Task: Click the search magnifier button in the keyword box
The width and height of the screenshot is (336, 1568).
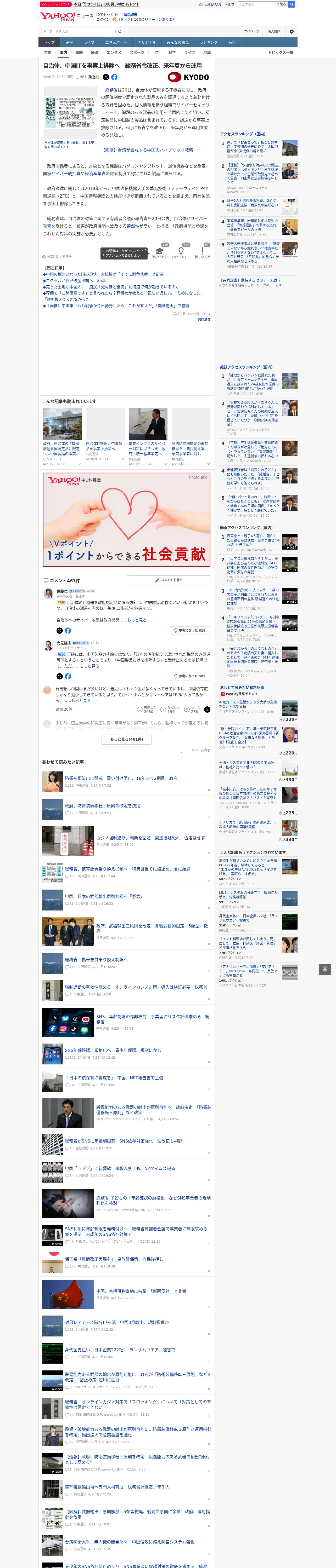Action: (x=120, y=32)
